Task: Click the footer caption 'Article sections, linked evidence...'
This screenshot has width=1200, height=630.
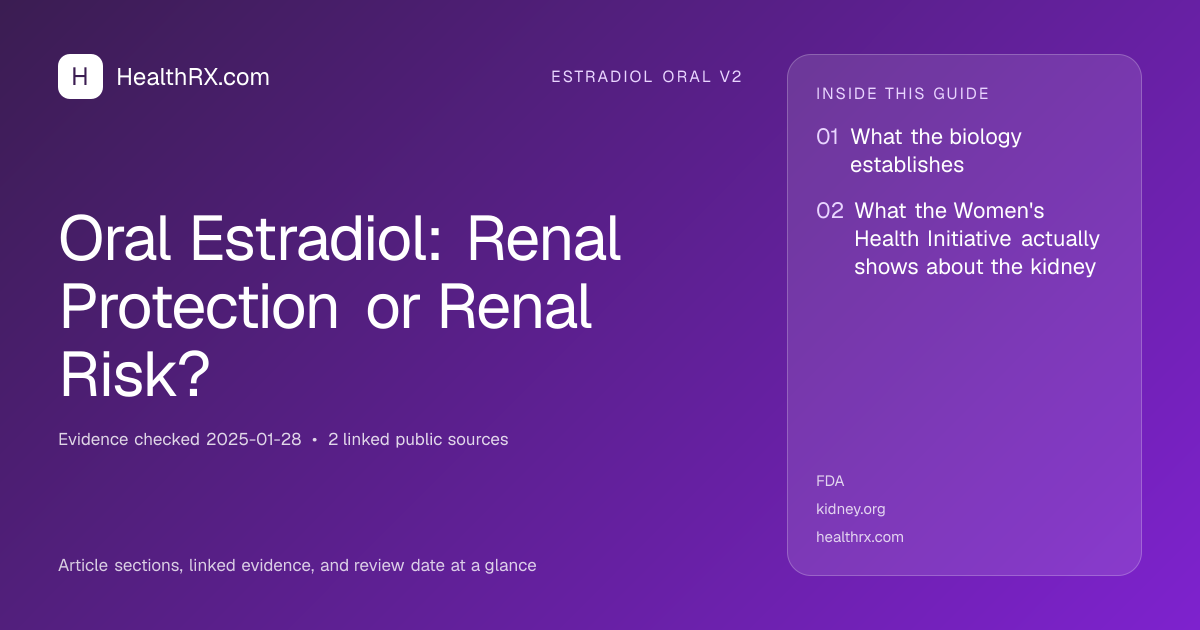Action: point(297,565)
